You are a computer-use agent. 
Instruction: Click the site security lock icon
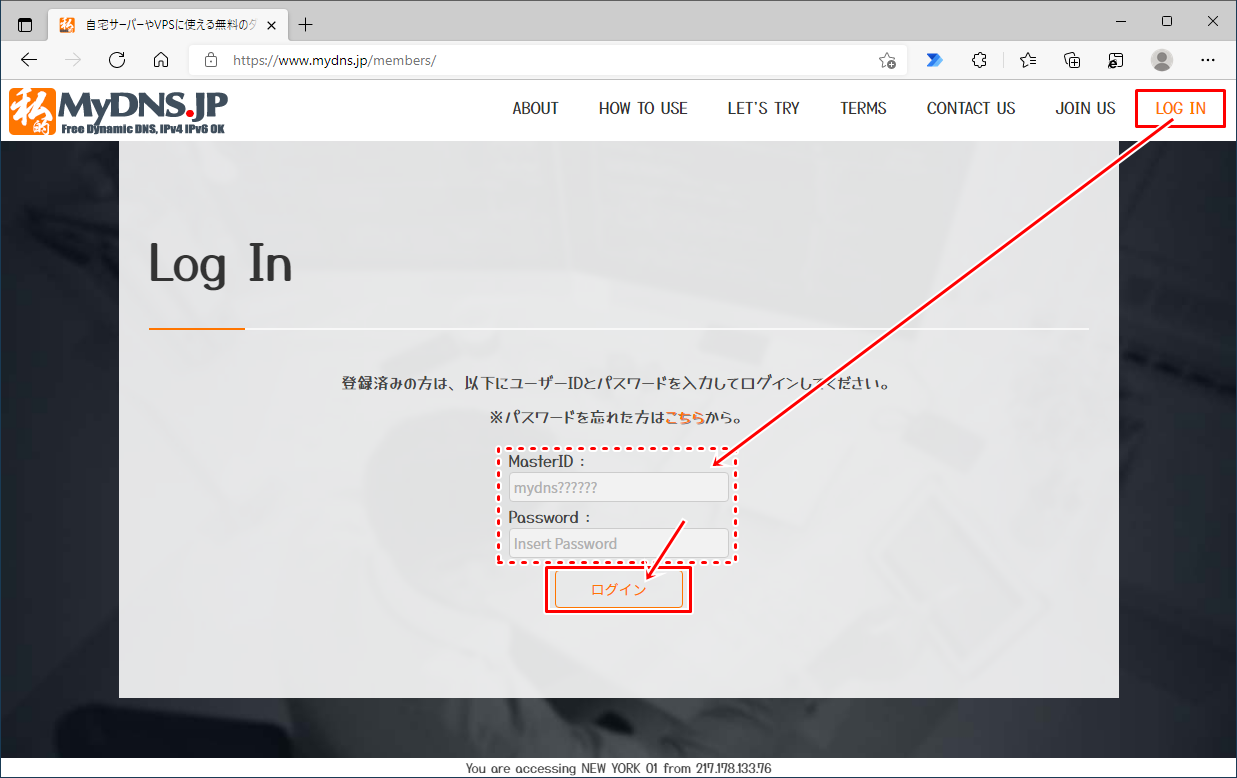(x=210, y=60)
